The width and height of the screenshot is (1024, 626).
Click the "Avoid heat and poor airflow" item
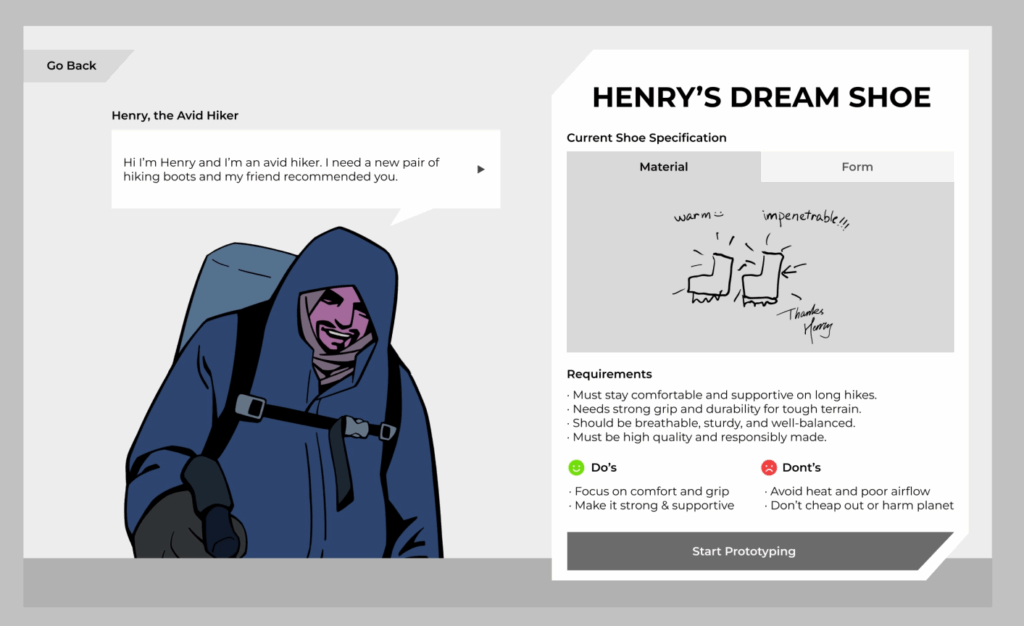(x=849, y=491)
